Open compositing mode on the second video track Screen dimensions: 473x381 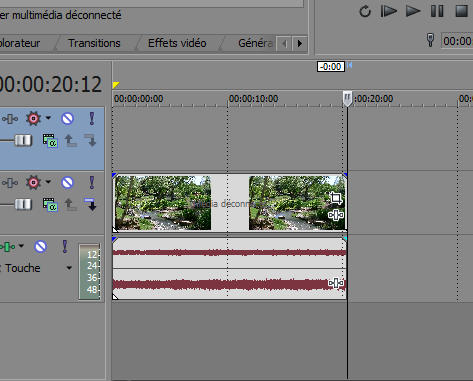tap(50, 205)
